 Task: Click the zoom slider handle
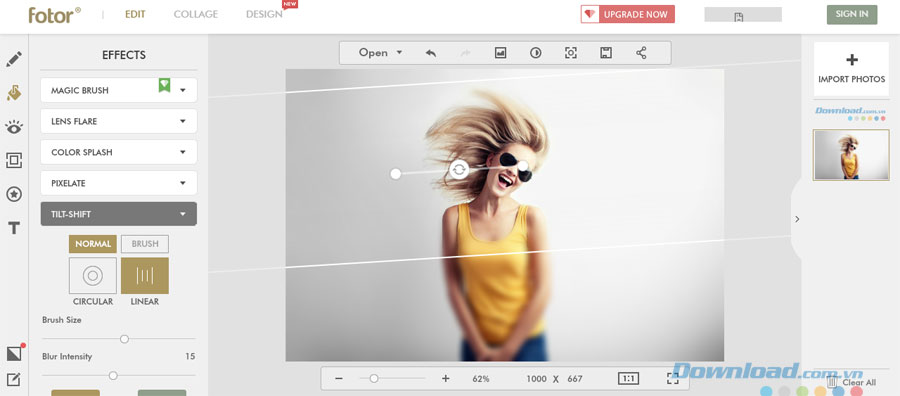[x=374, y=379]
